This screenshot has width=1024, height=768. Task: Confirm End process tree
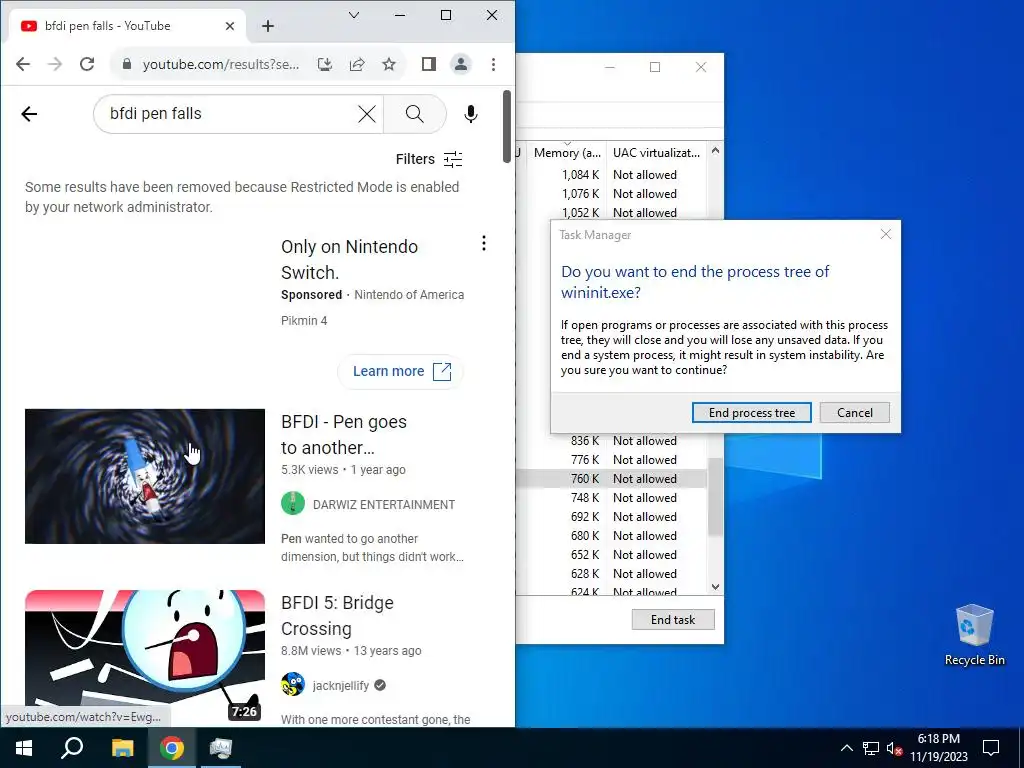(752, 413)
